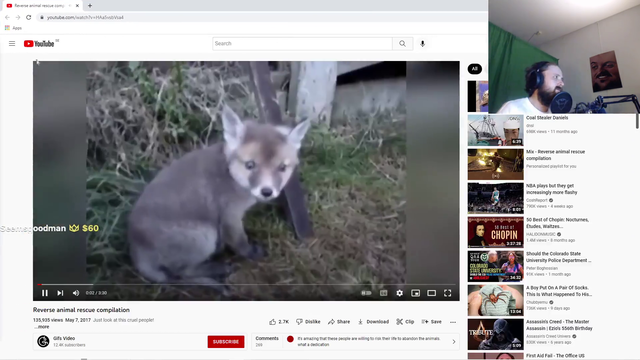Pause the playing video
The height and width of the screenshot is (360, 640).
(x=44, y=293)
